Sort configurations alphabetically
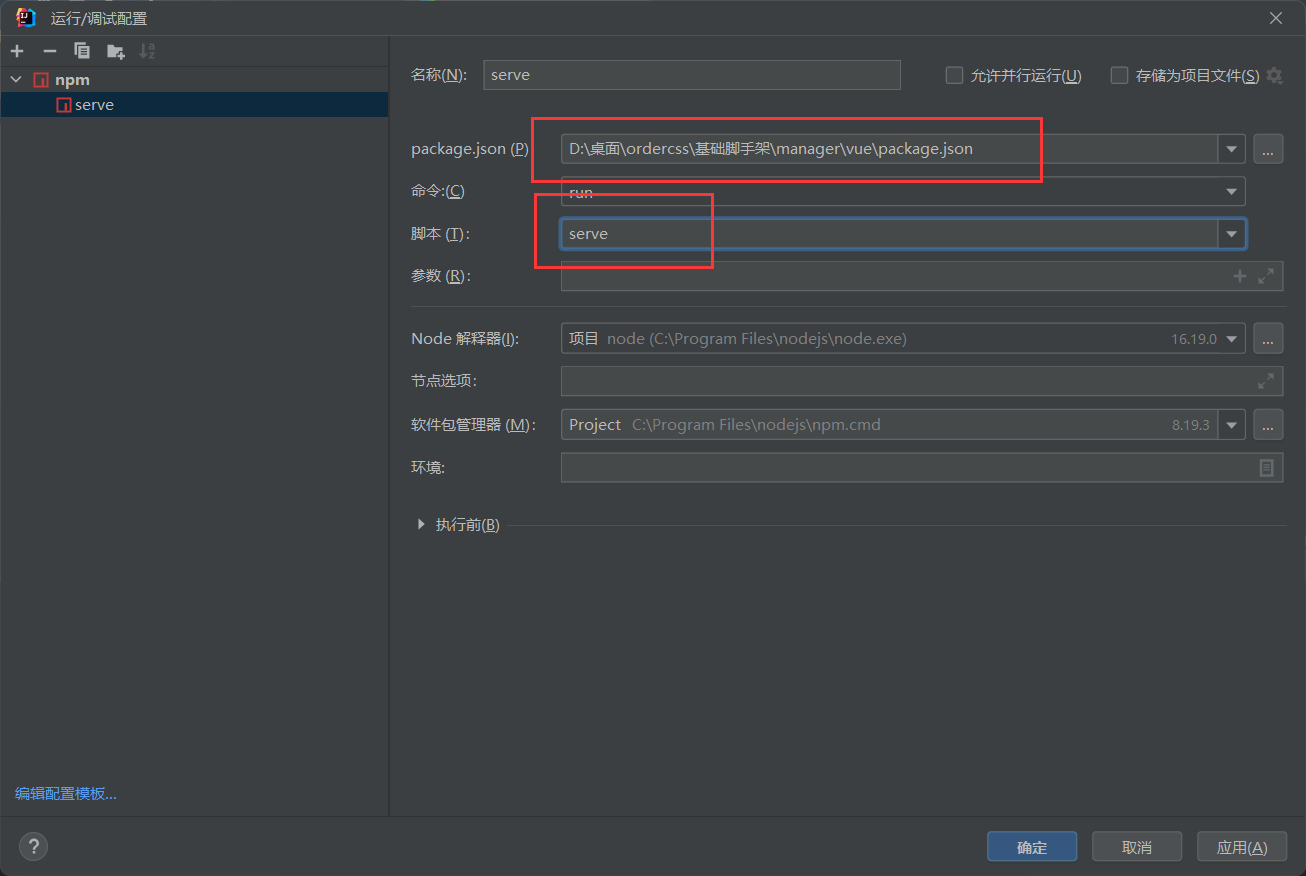Image resolution: width=1306 pixels, height=876 pixels. click(147, 50)
